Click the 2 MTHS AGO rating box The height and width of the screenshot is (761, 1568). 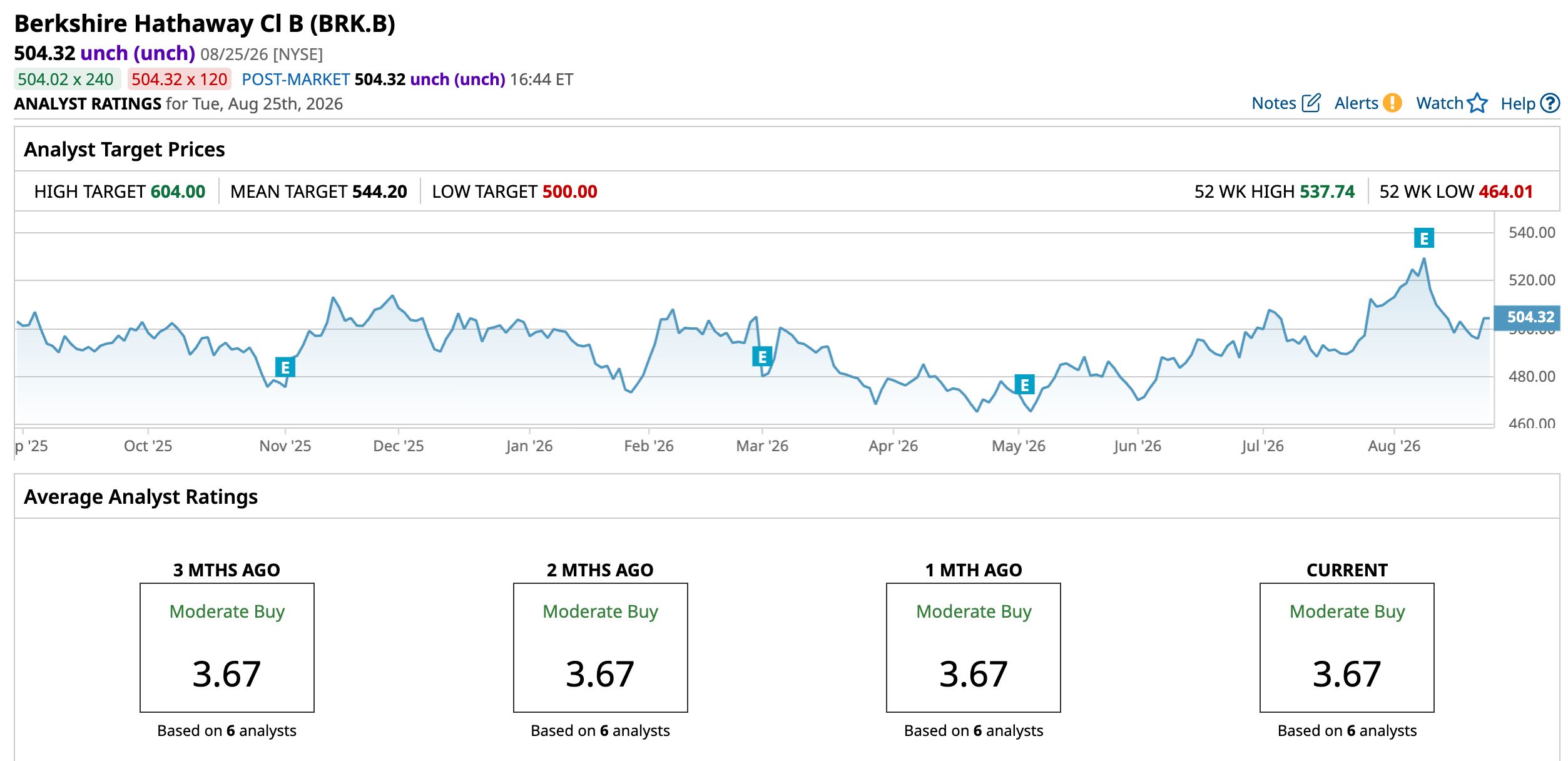601,648
